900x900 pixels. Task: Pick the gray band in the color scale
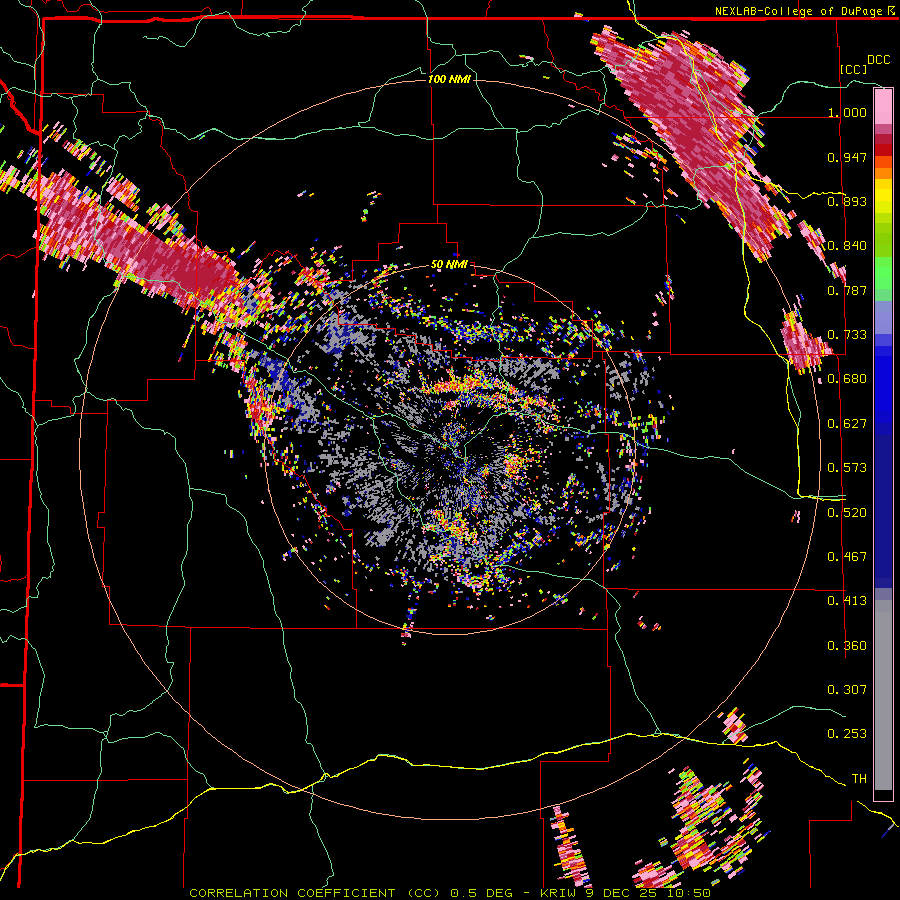tap(883, 695)
